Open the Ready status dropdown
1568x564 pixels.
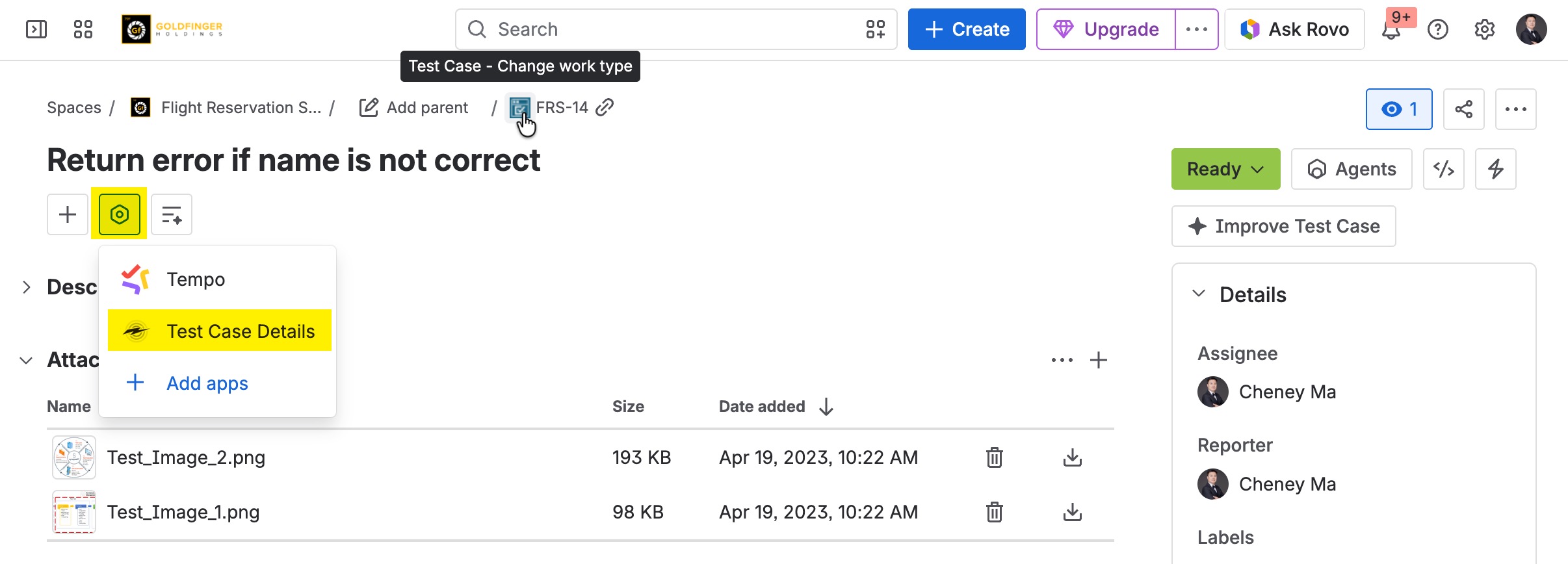(1225, 169)
